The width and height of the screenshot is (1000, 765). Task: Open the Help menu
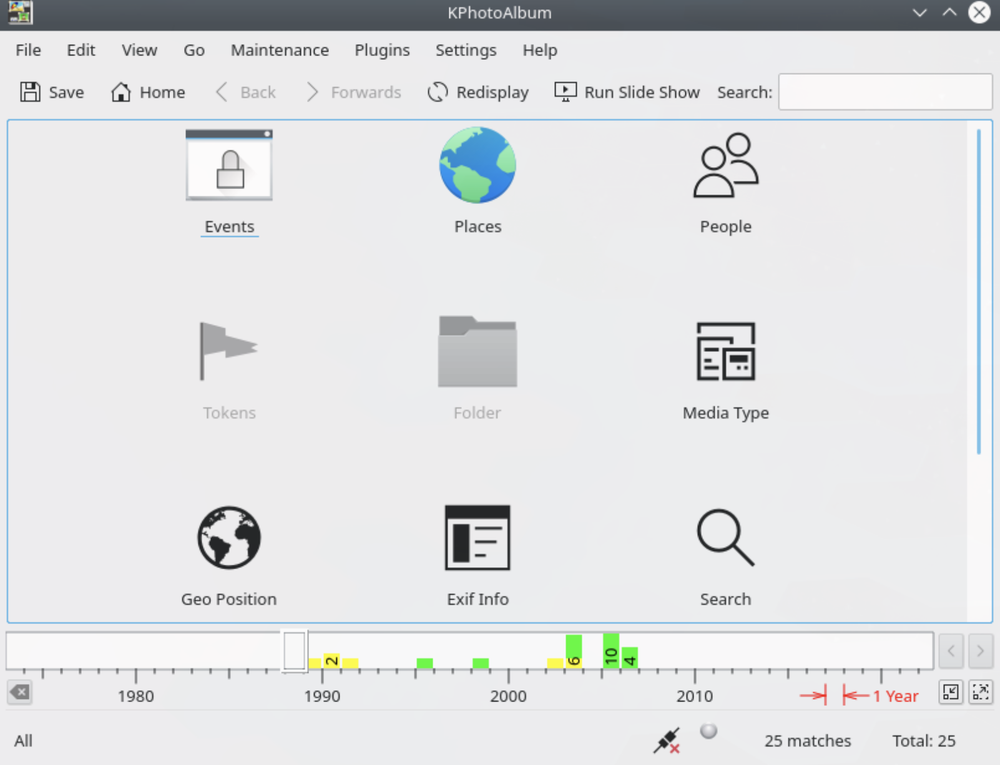[x=540, y=50]
